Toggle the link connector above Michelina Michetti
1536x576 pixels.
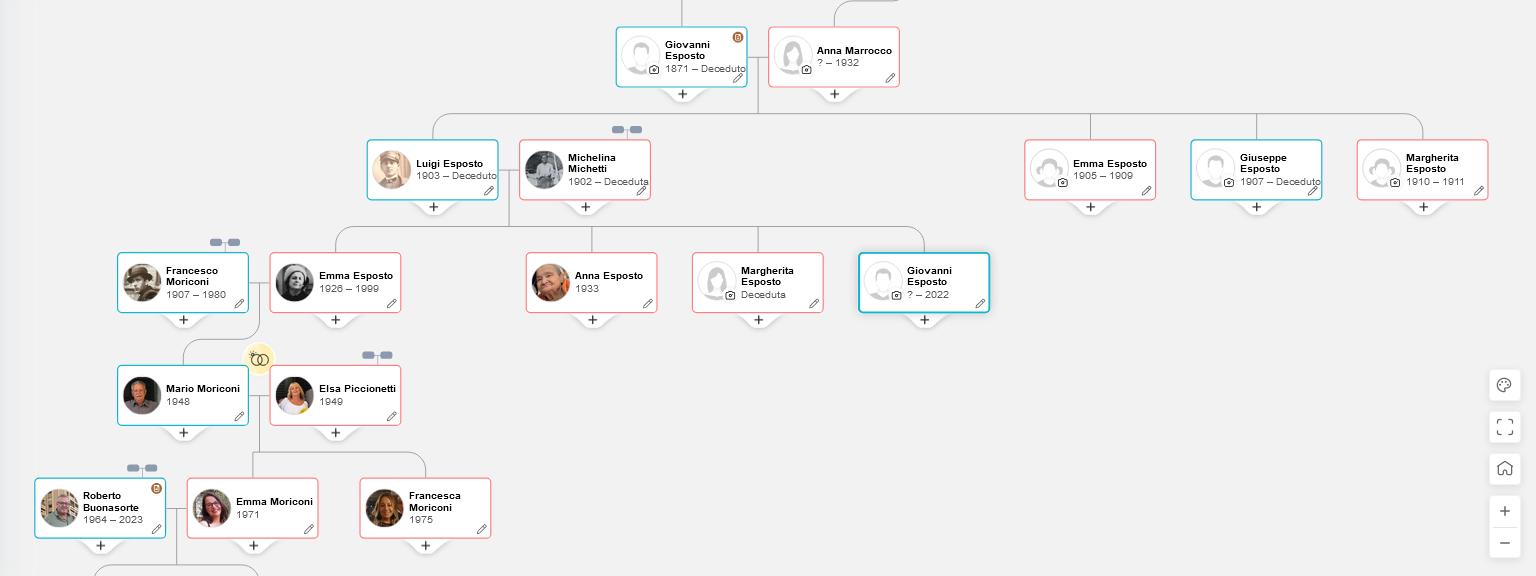pos(627,129)
